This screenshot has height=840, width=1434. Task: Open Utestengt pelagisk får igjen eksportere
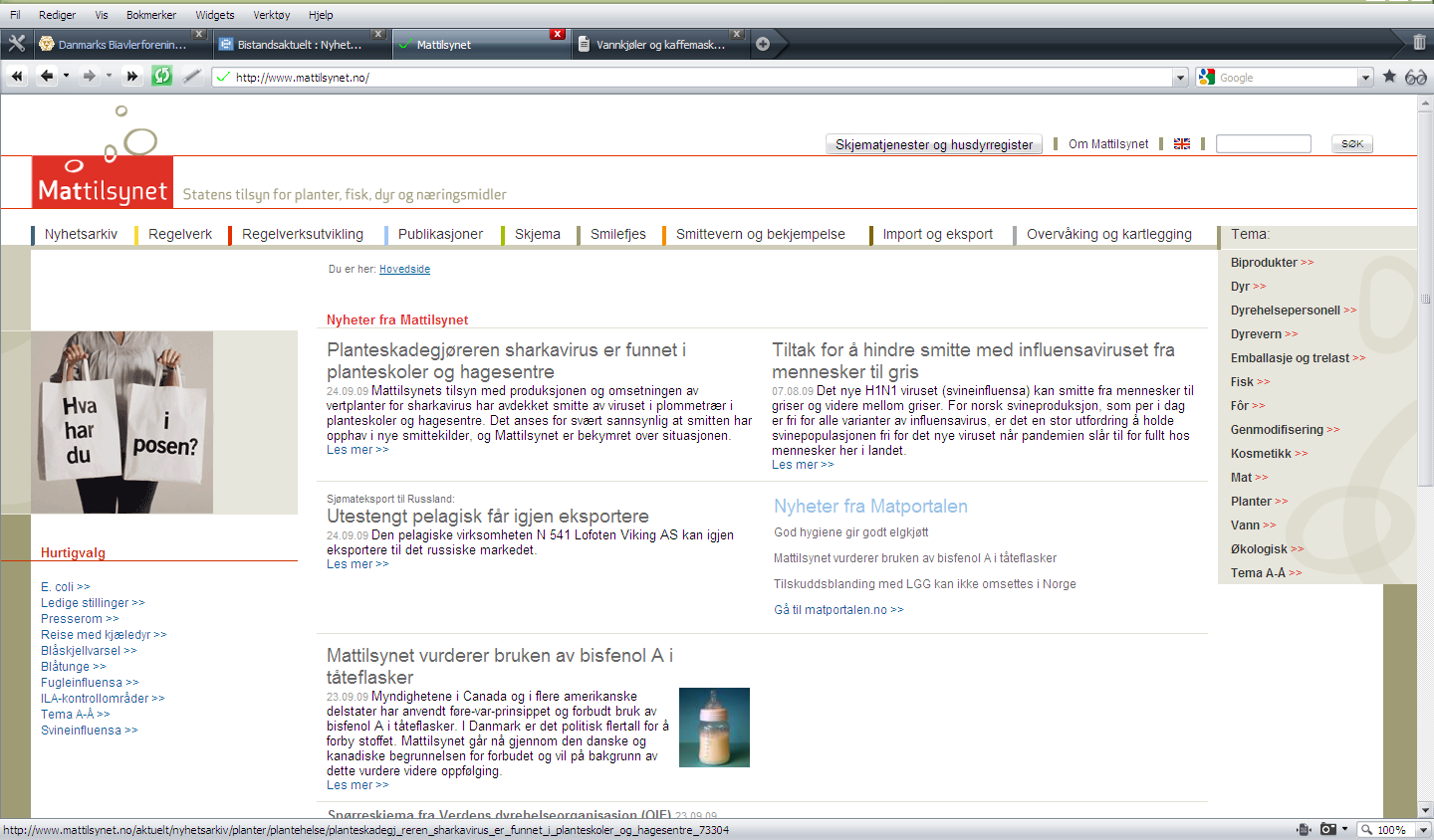tap(488, 517)
